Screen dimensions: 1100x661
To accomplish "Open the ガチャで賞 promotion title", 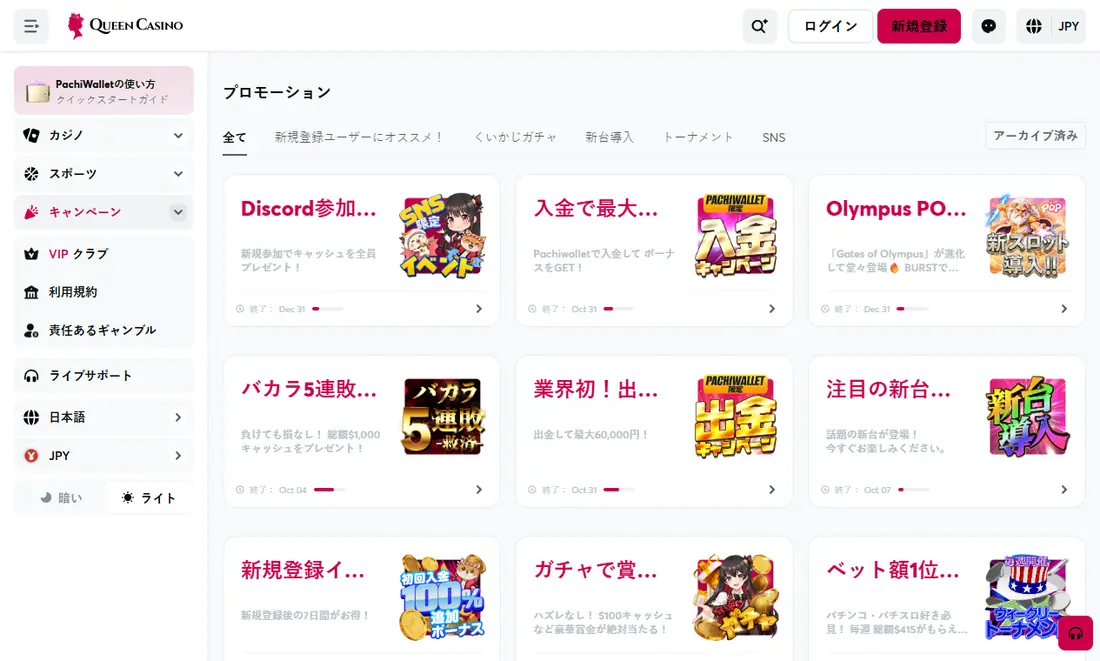I will point(595,570).
